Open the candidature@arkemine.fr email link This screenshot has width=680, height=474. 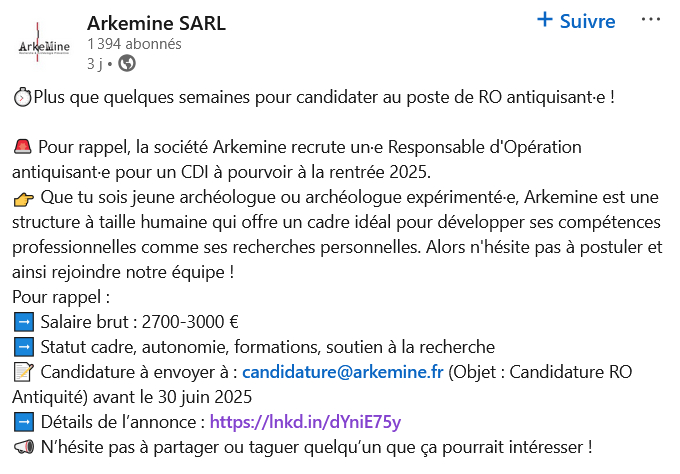(x=342, y=372)
